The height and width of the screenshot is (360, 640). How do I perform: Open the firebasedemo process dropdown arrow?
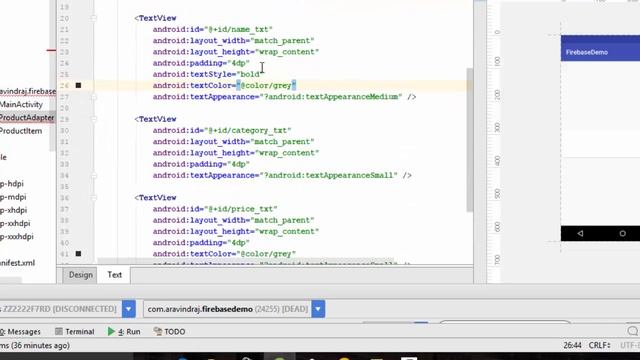pos(318,309)
